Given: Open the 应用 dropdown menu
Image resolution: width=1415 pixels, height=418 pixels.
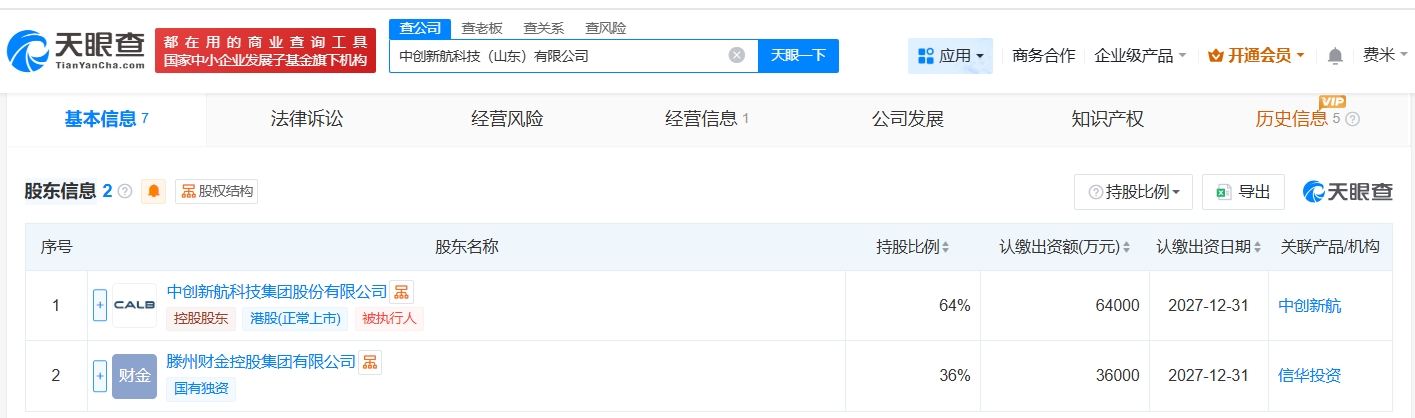Looking at the screenshot, I should pos(950,56).
